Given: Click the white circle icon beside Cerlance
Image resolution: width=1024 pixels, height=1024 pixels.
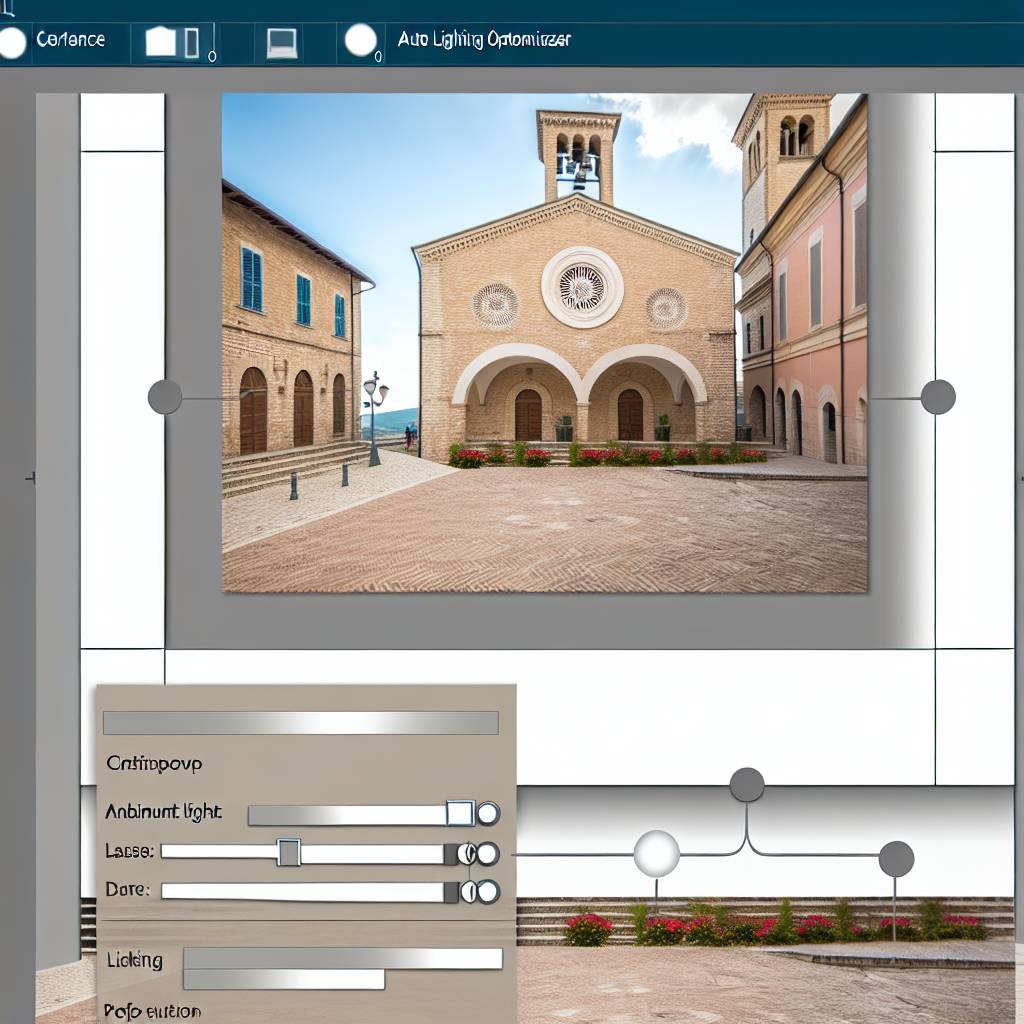Looking at the screenshot, I should 12,42.
